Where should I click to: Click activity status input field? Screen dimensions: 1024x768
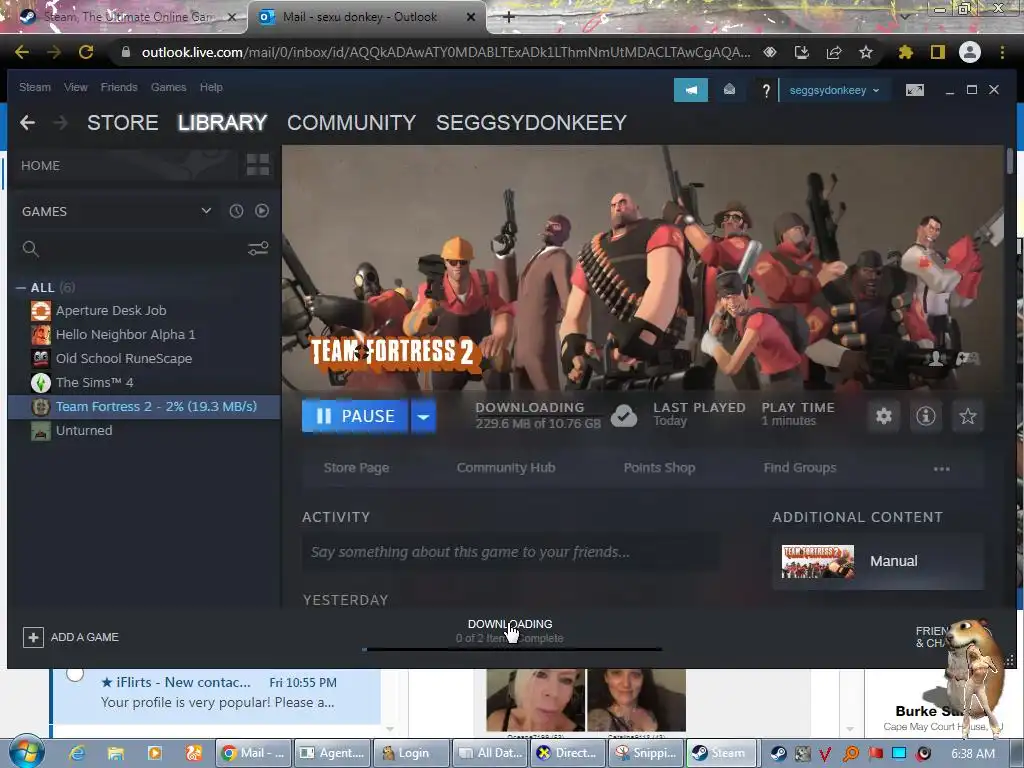coord(511,552)
